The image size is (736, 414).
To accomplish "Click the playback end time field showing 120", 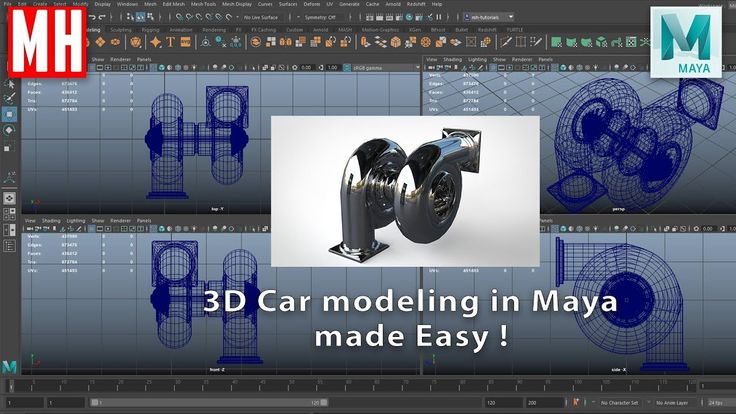I will click(x=503, y=403).
